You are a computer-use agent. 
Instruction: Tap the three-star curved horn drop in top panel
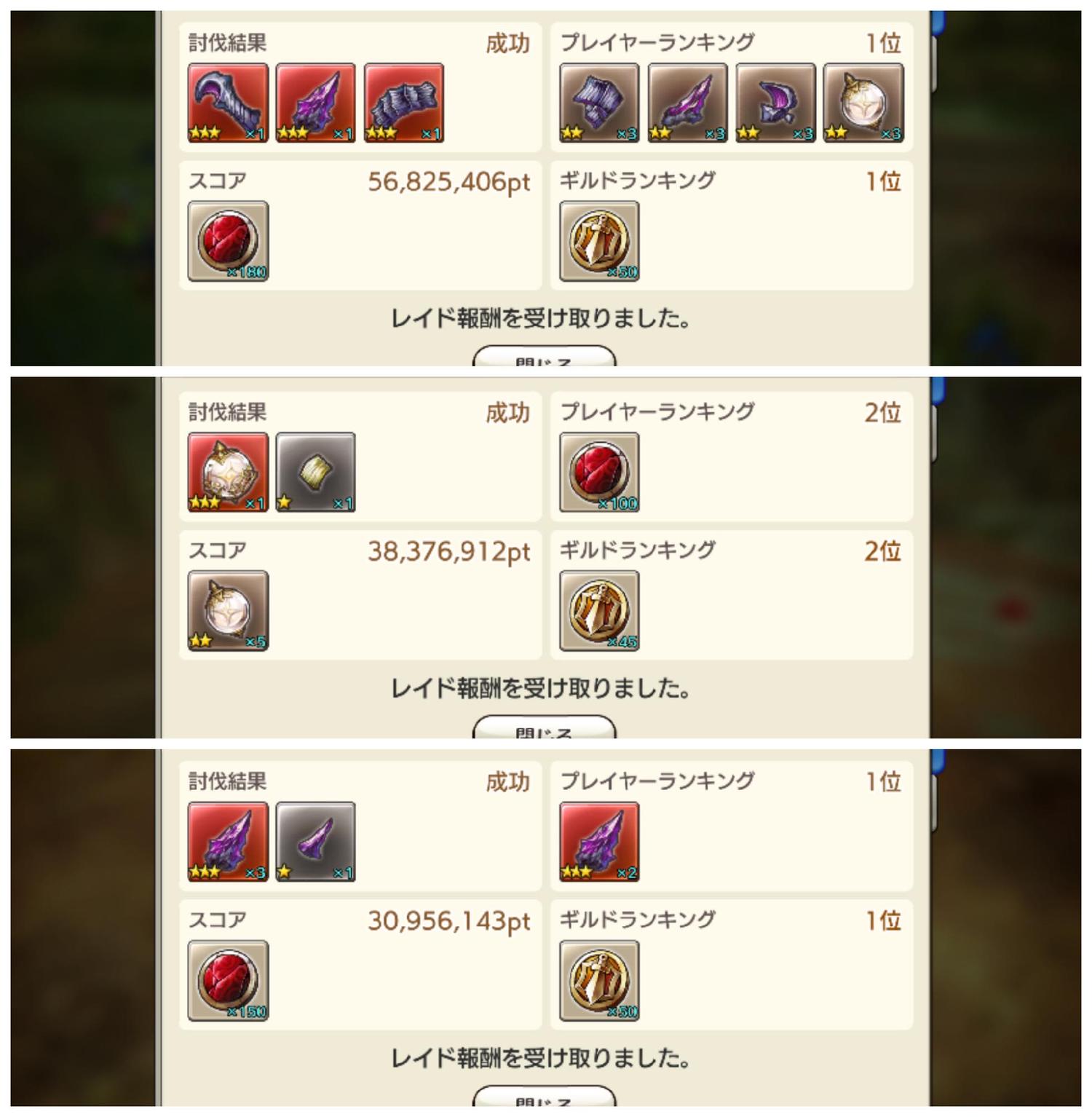[x=228, y=103]
